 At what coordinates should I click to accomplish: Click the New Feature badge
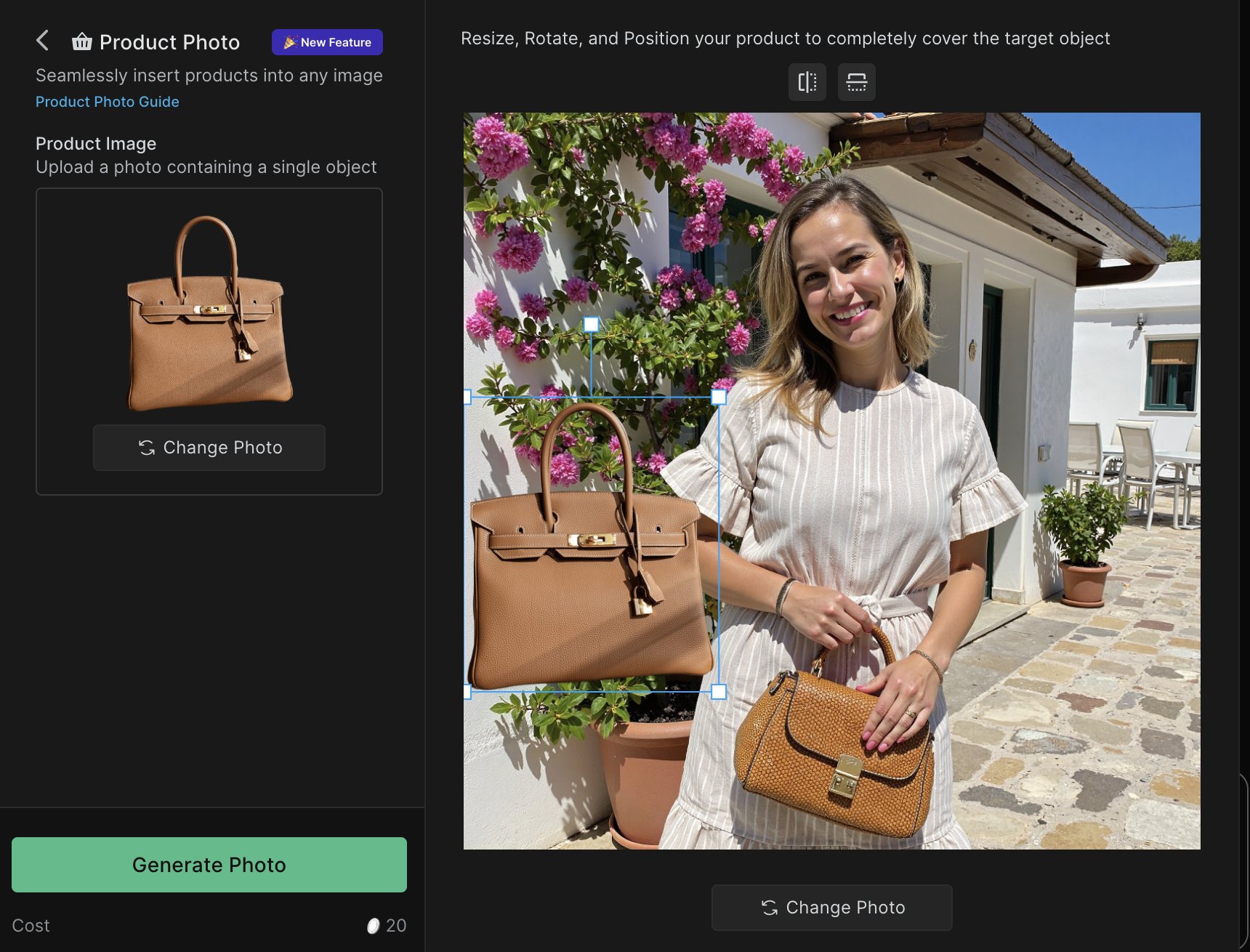click(x=327, y=42)
